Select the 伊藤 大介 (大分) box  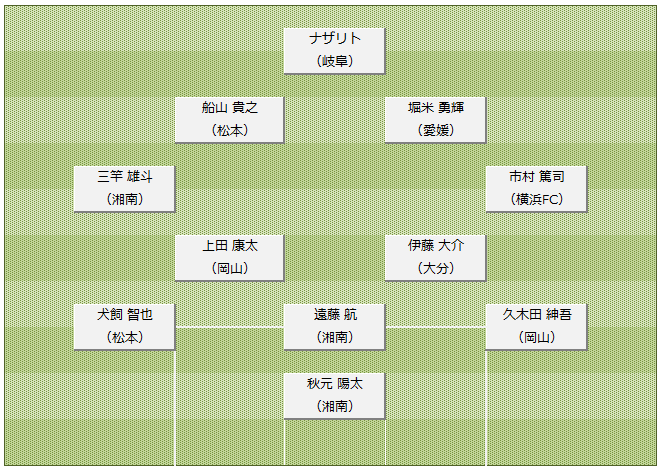tap(435, 258)
